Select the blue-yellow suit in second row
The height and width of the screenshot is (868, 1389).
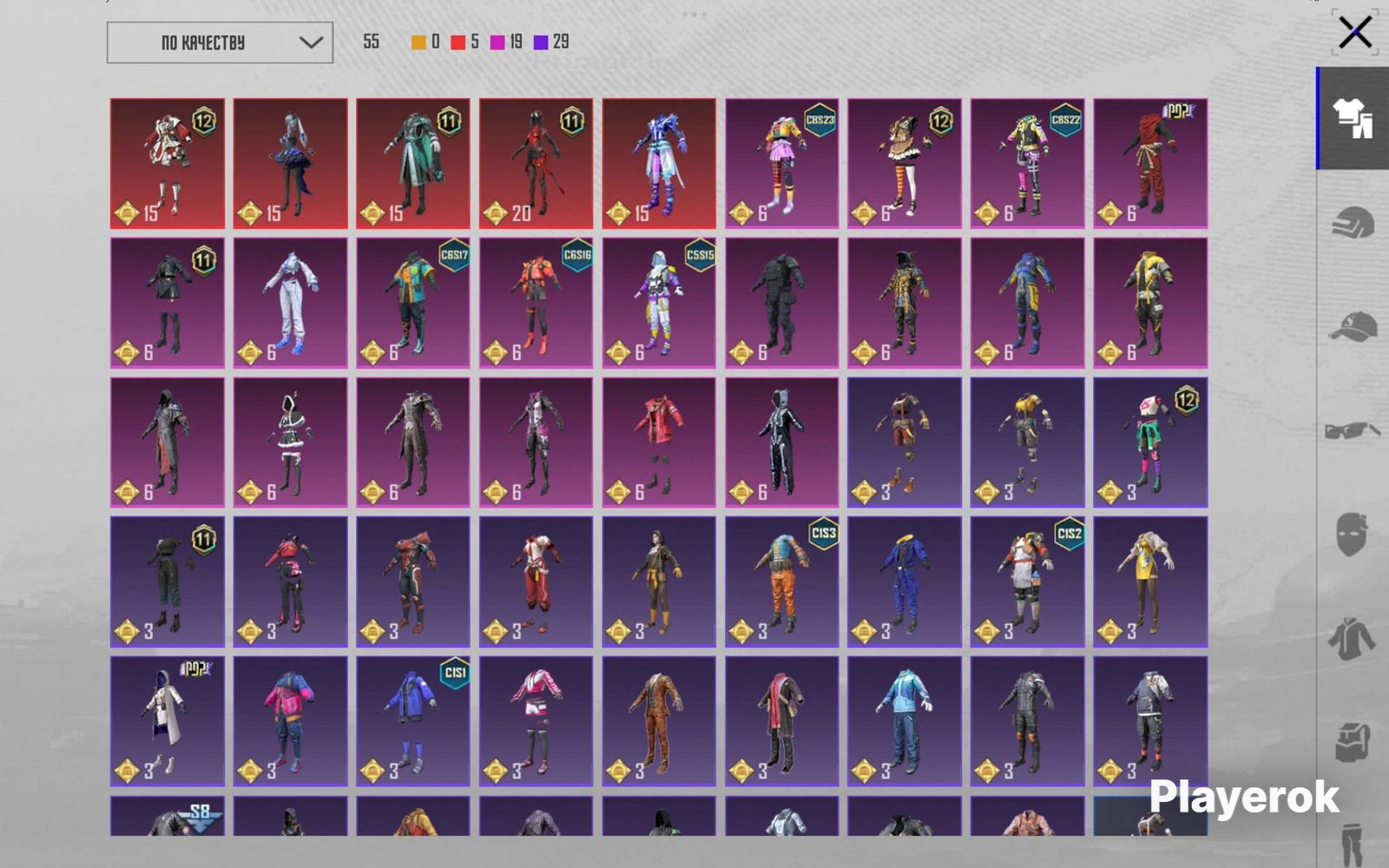tap(1028, 303)
